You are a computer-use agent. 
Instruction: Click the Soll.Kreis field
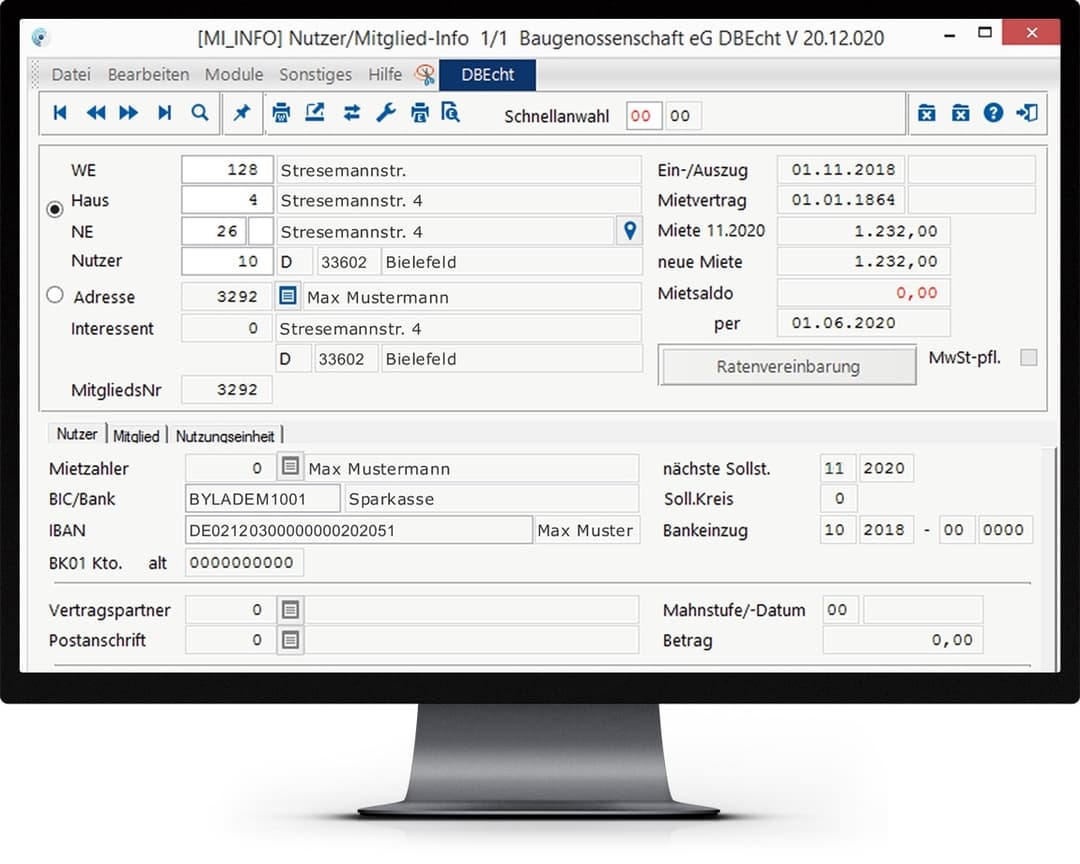pos(838,498)
